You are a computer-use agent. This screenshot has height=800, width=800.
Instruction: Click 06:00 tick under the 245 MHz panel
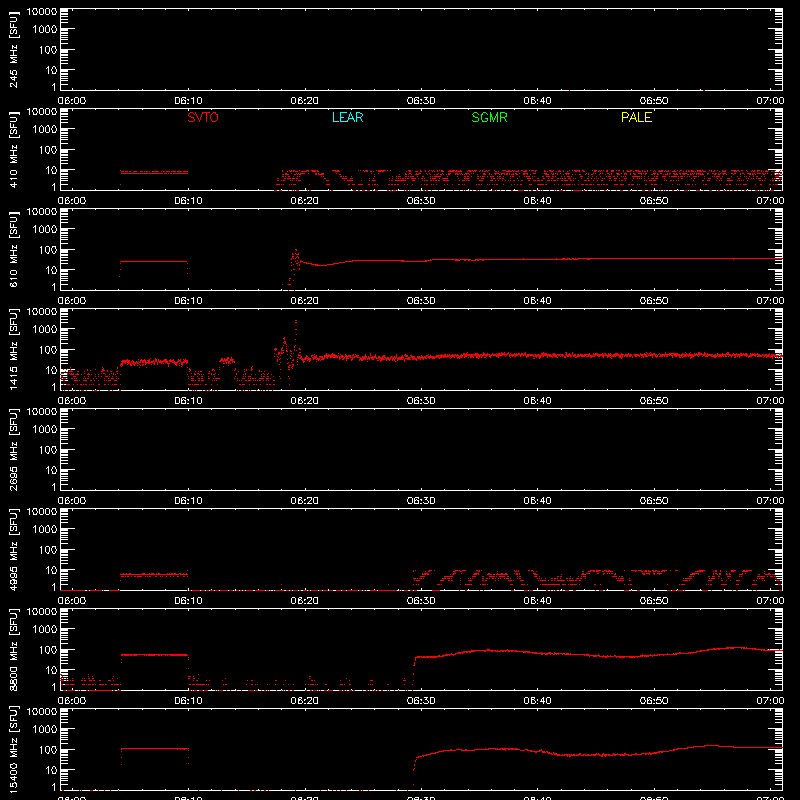pyautogui.click(x=71, y=101)
